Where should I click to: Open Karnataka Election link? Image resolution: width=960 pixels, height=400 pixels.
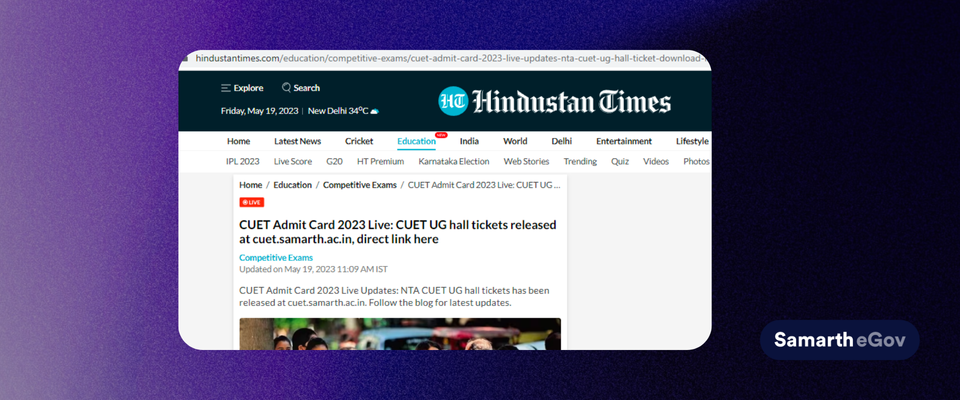click(454, 162)
